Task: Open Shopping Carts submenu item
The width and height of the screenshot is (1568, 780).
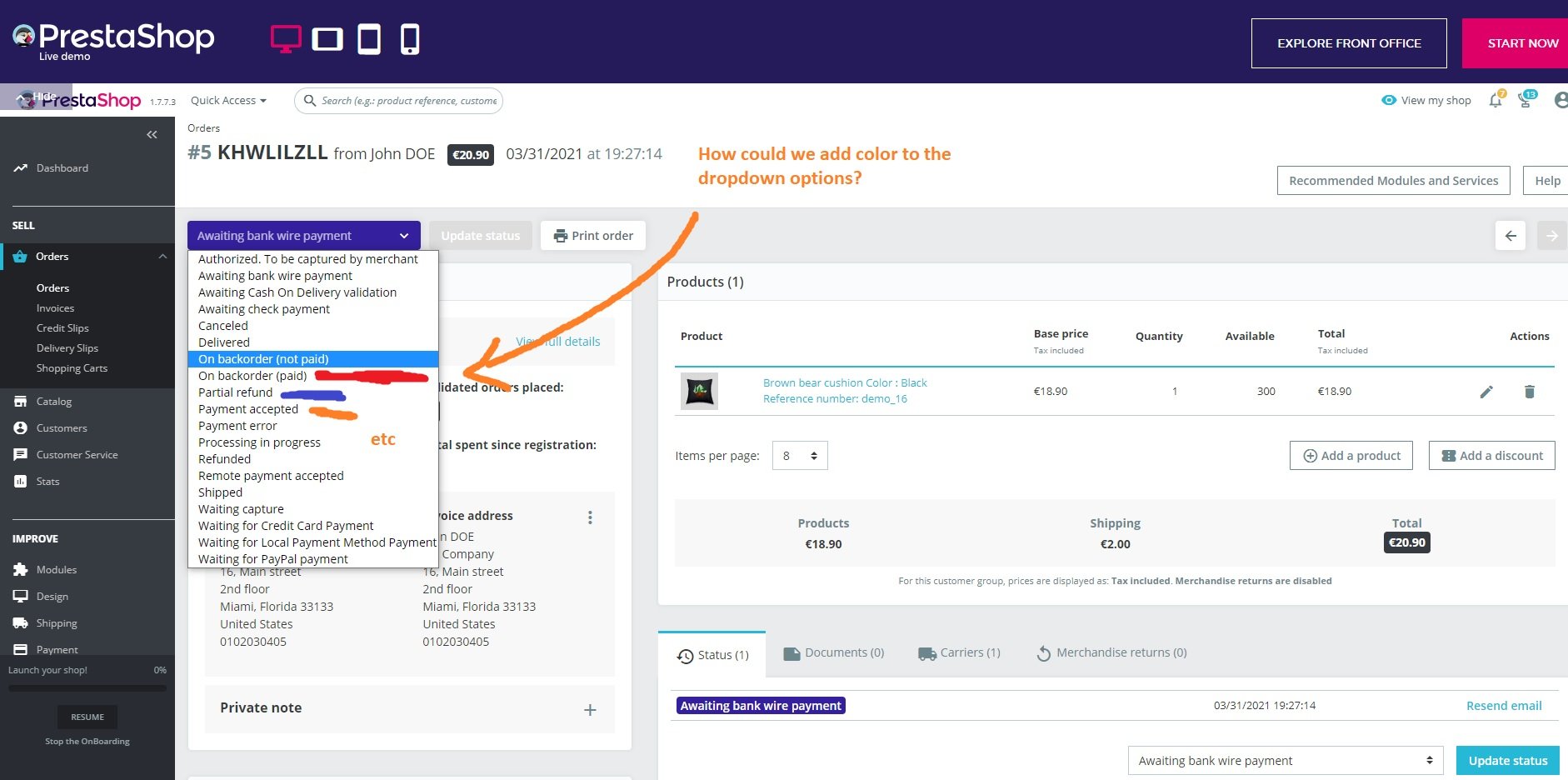Action: click(x=72, y=368)
